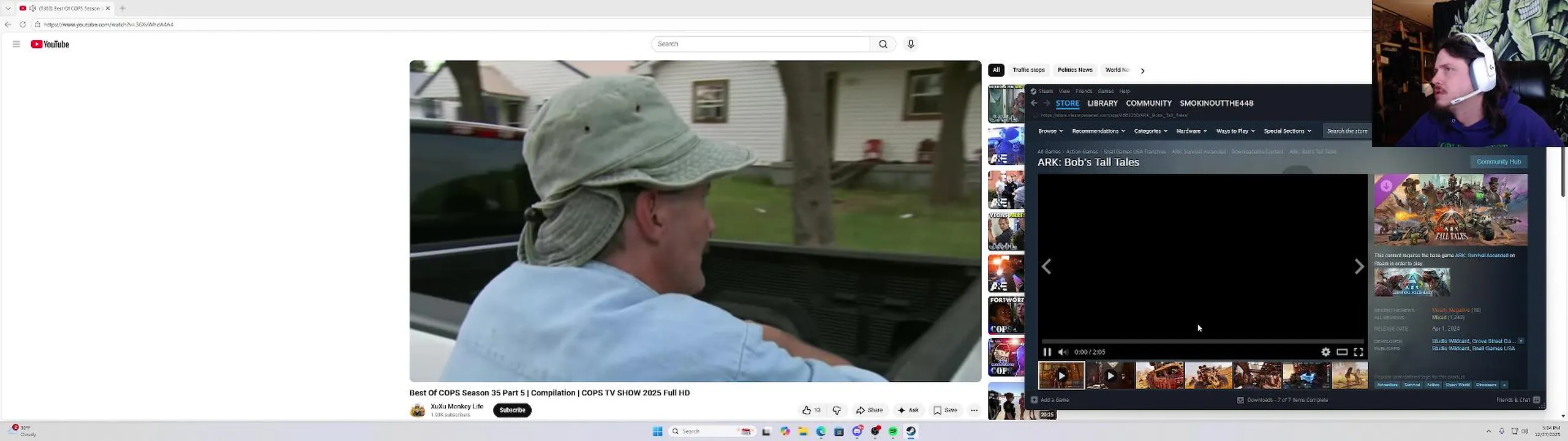Seek on the Steam trailer progress bar
The height and width of the screenshot is (441, 1568).
pyautogui.click(x=1202, y=341)
